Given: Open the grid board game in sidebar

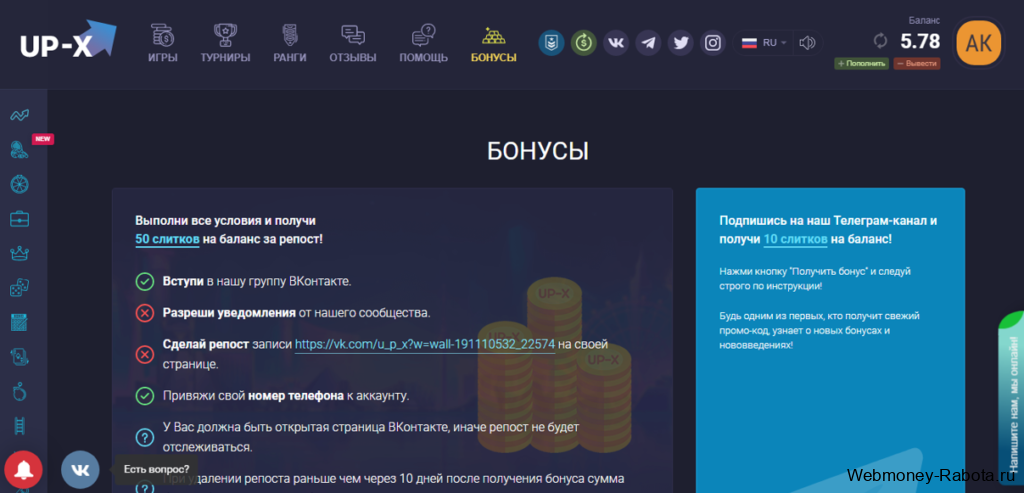Looking at the screenshot, I should click(20, 322).
